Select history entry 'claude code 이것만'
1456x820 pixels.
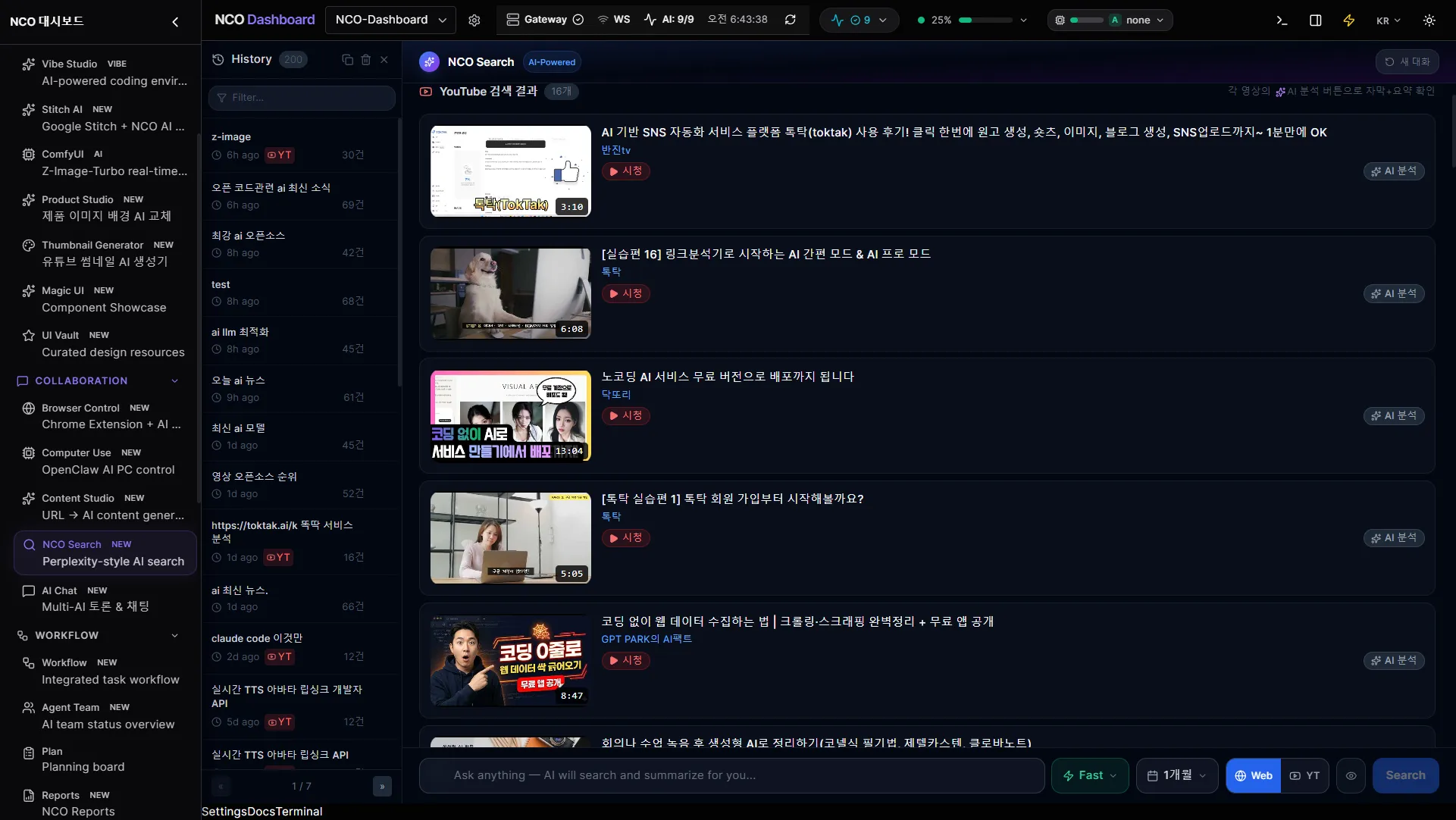click(300, 647)
